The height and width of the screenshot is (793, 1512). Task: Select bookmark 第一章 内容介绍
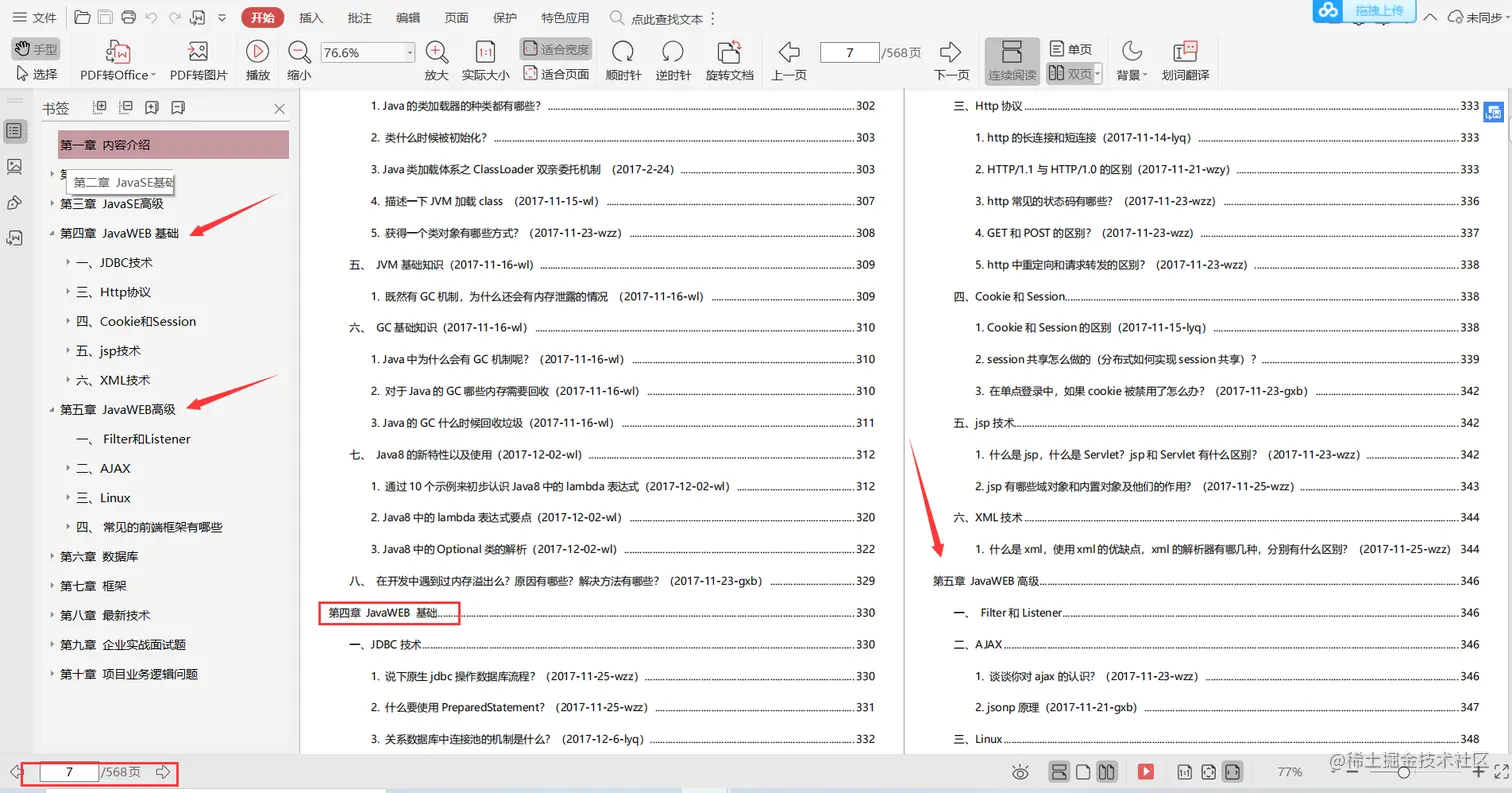pyautogui.click(x=173, y=145)
